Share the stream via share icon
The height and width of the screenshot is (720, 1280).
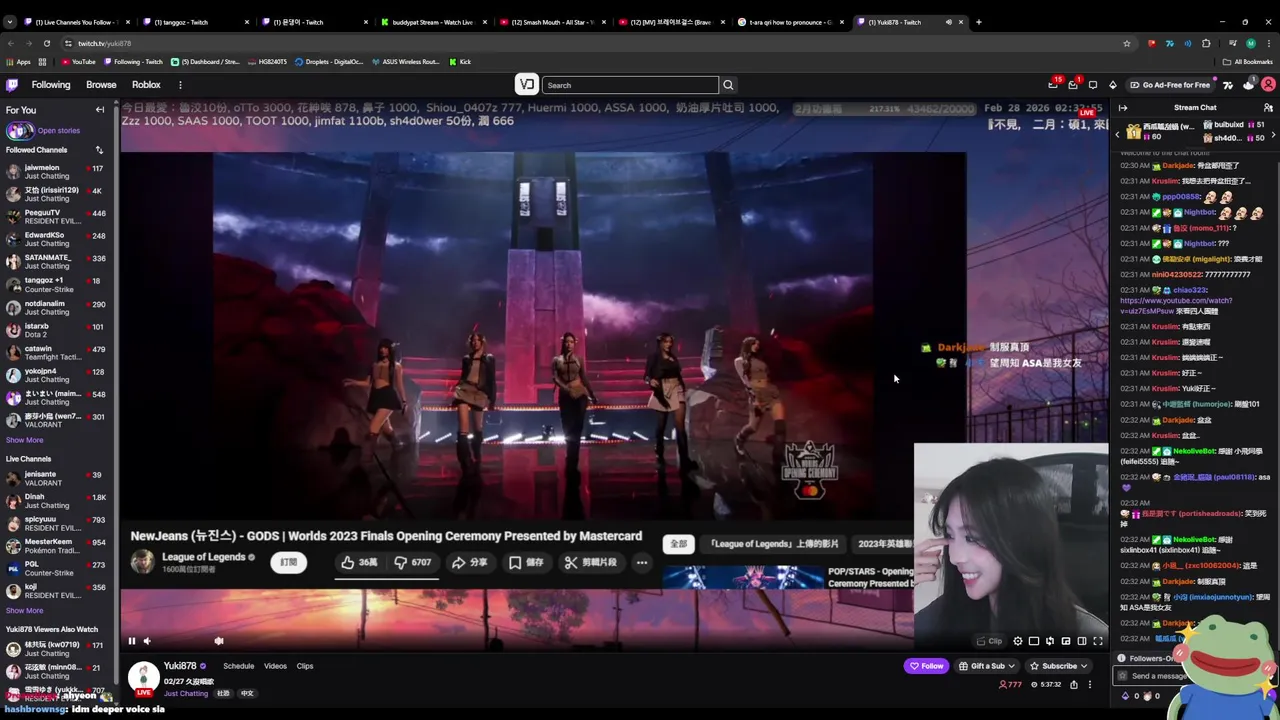pos(1074,685)
